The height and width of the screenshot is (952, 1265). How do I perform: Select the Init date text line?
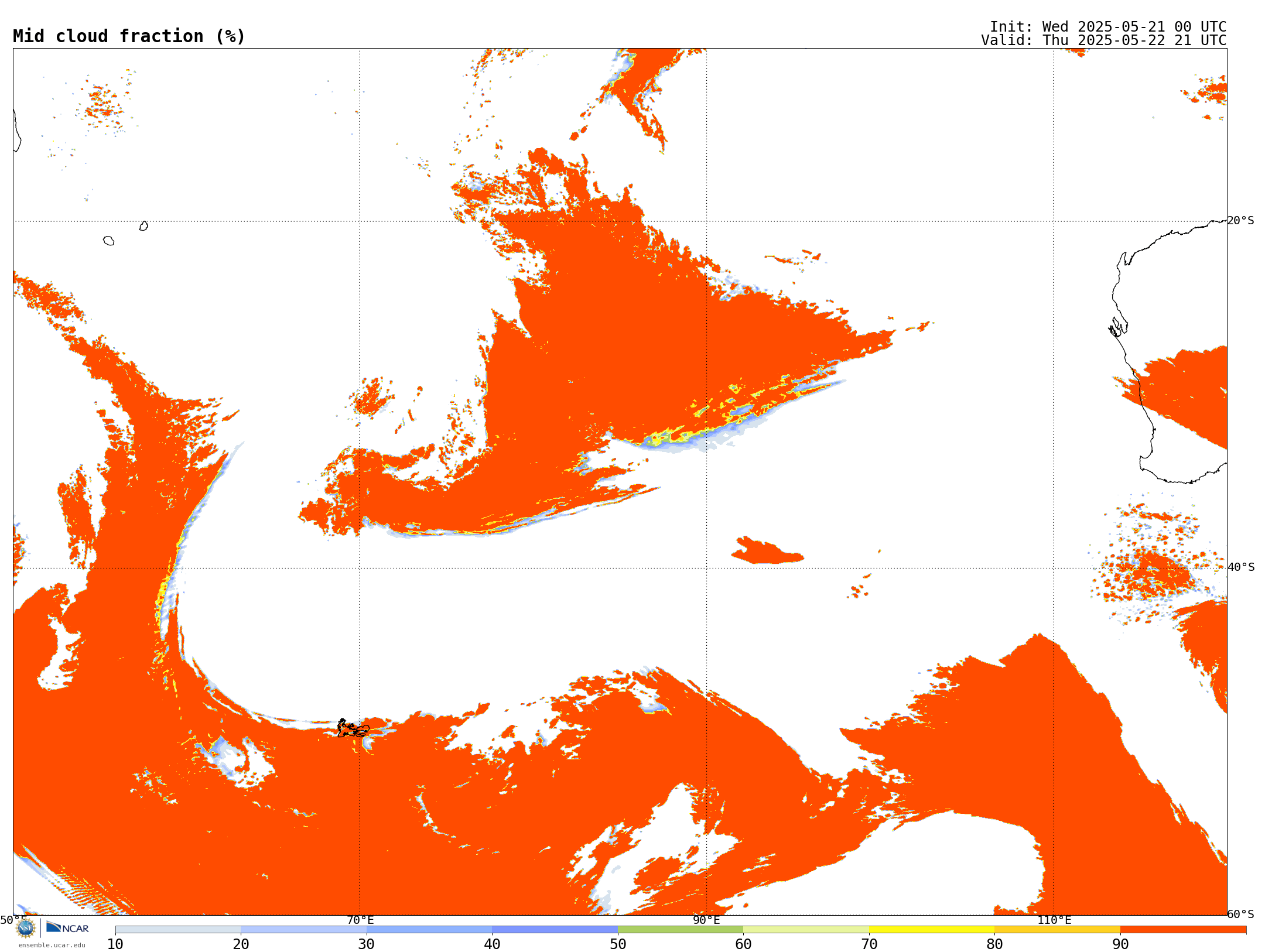pos(1108,27)
